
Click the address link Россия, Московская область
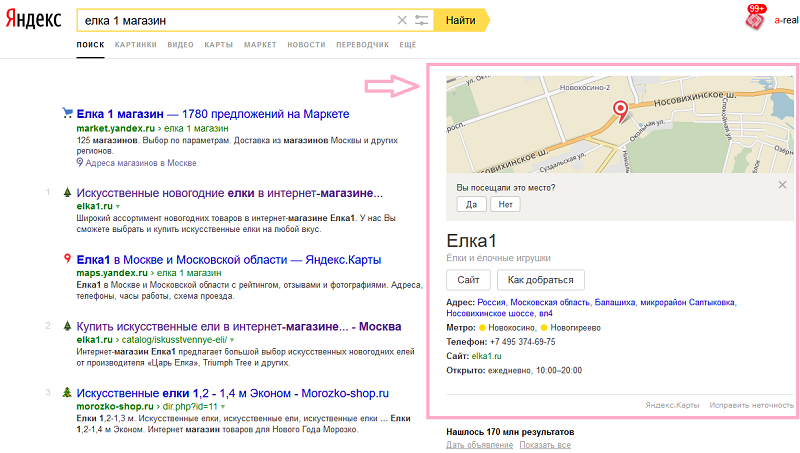pos(591,308)
